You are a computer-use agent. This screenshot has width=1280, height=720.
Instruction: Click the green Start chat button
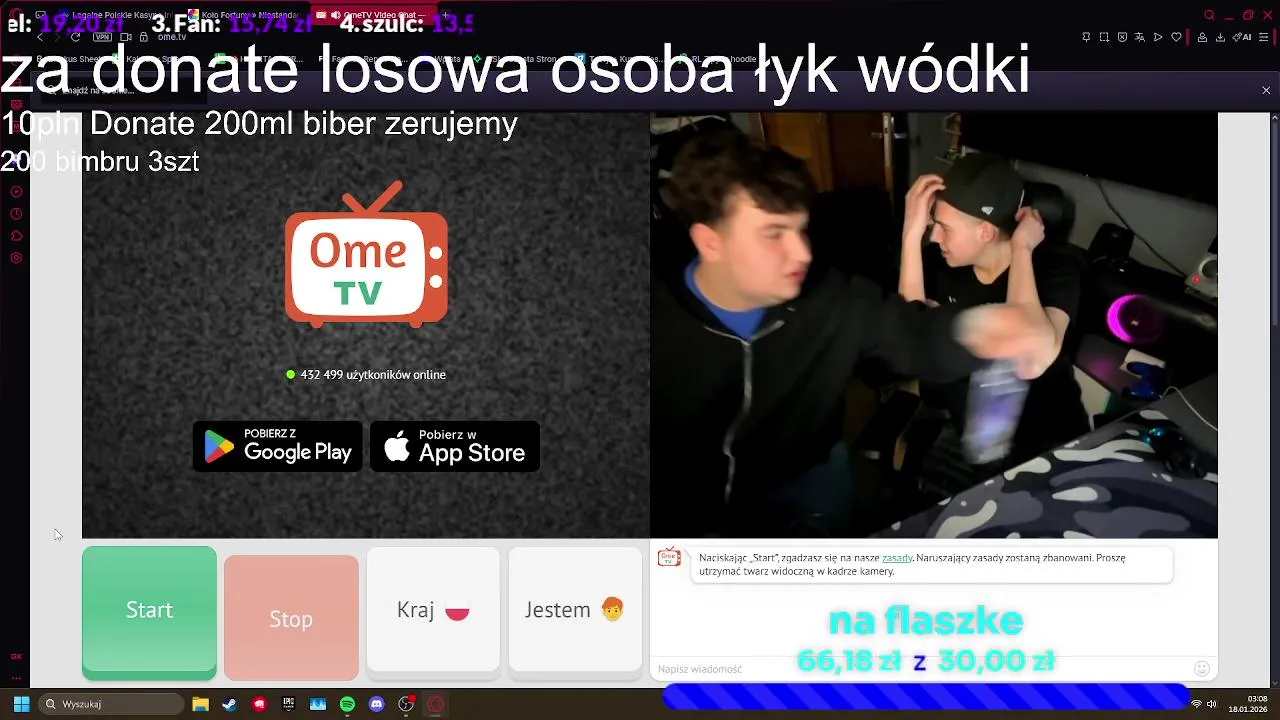(x=149, y=611)
